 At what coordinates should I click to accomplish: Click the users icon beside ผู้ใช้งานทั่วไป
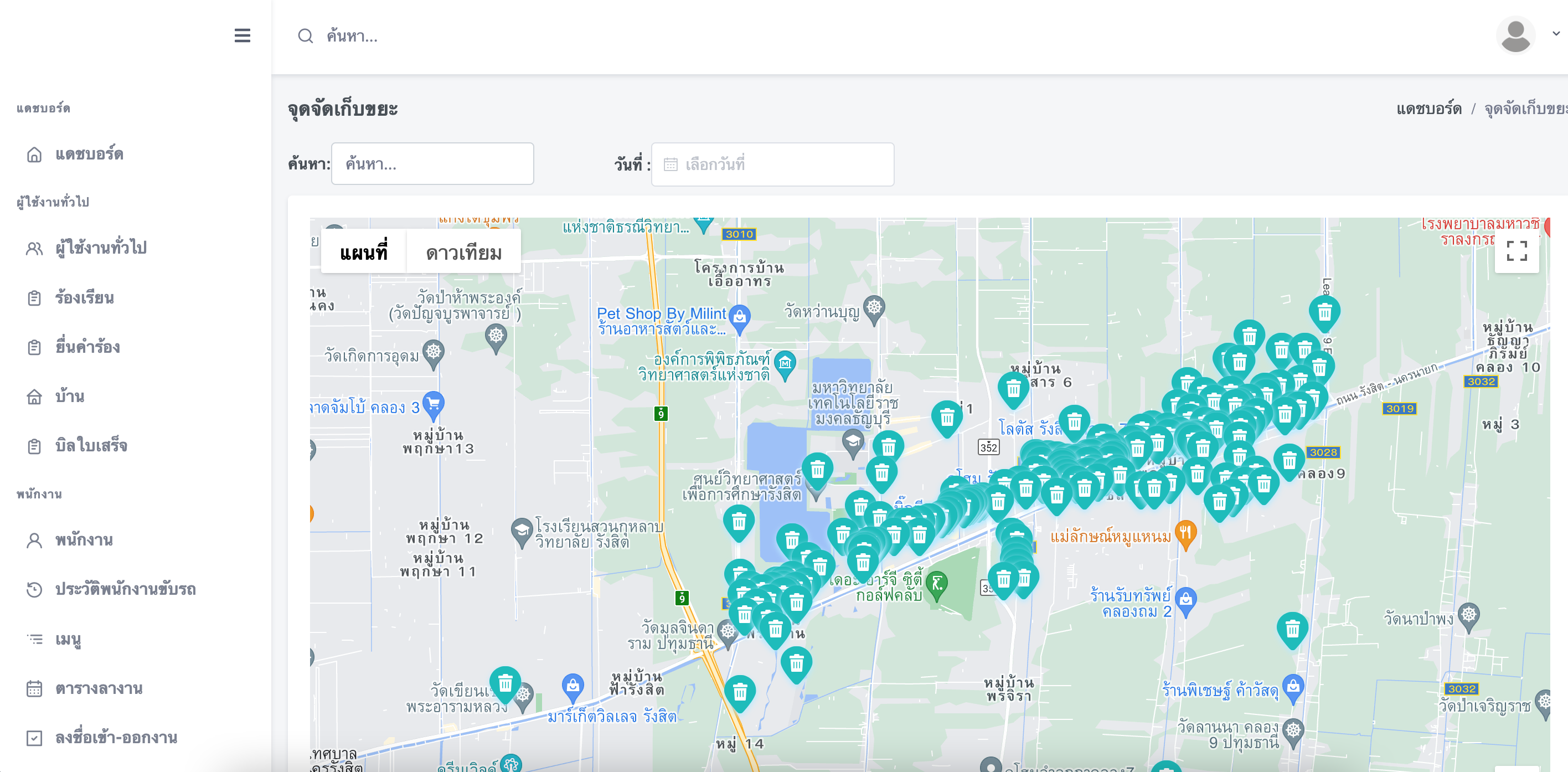click(x=34, y=249)
